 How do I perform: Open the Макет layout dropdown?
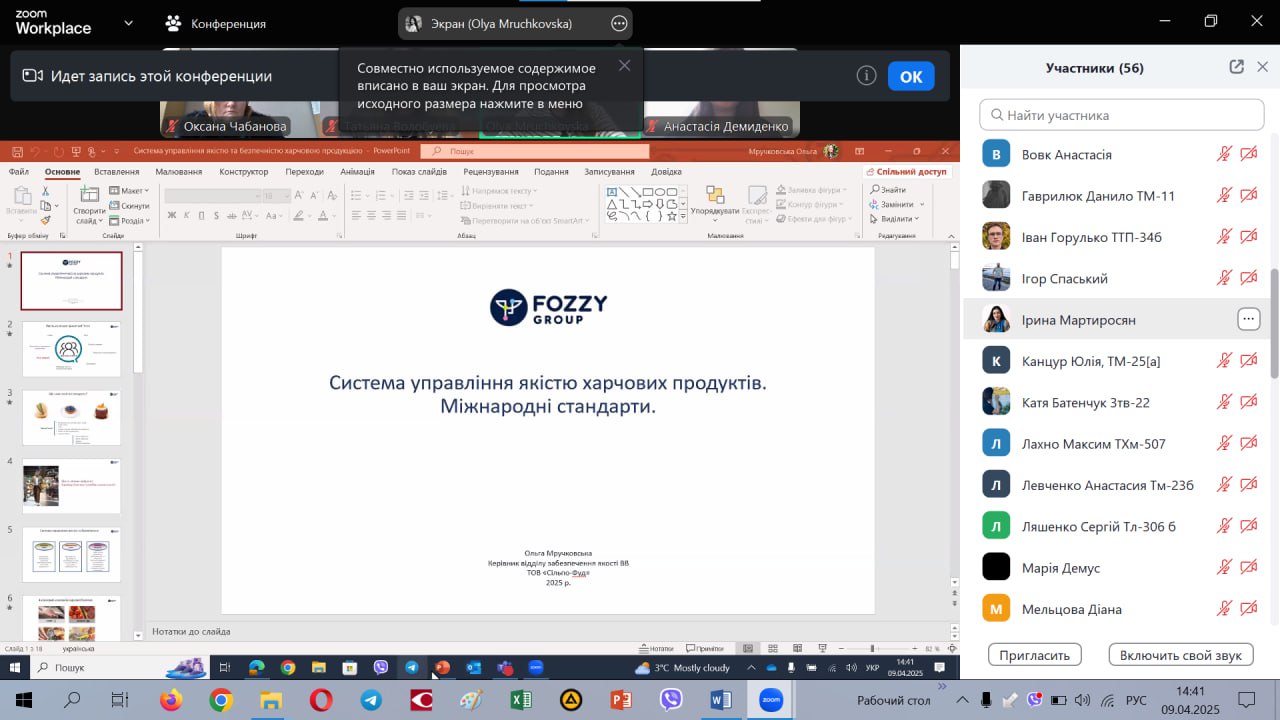[129, 191]
